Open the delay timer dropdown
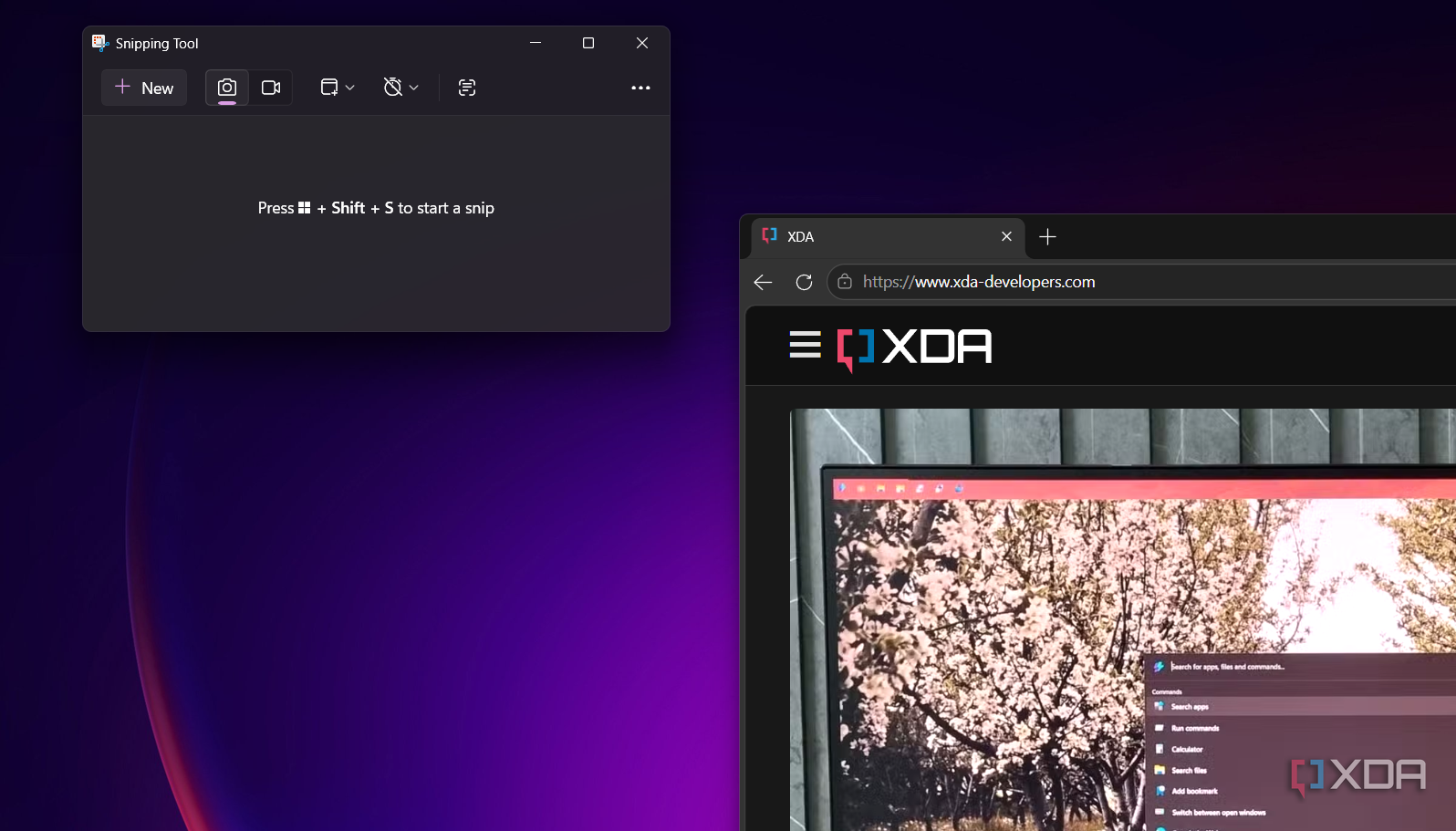1456x831 pixels. click(400, 88)
